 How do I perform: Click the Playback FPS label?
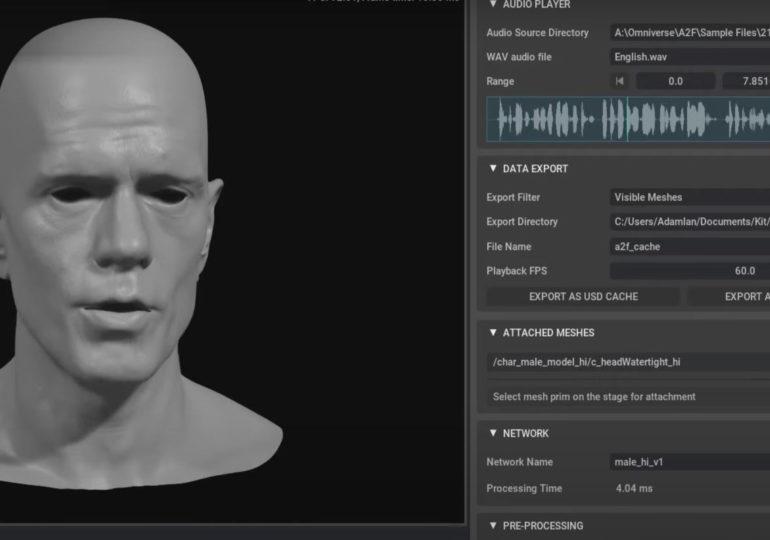pyautogui.click(x=516, y=271)
